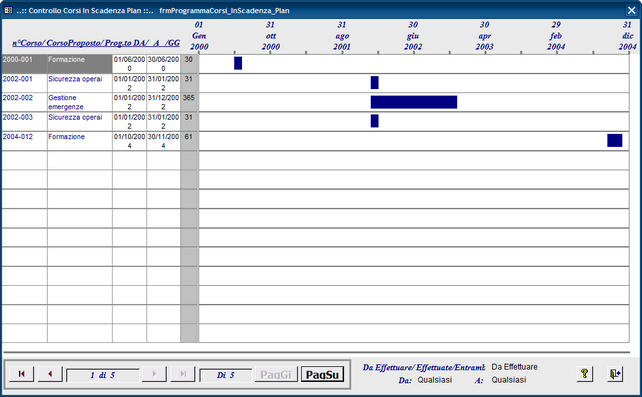Click start date 01/06/2000 cell

coord(129,64)
